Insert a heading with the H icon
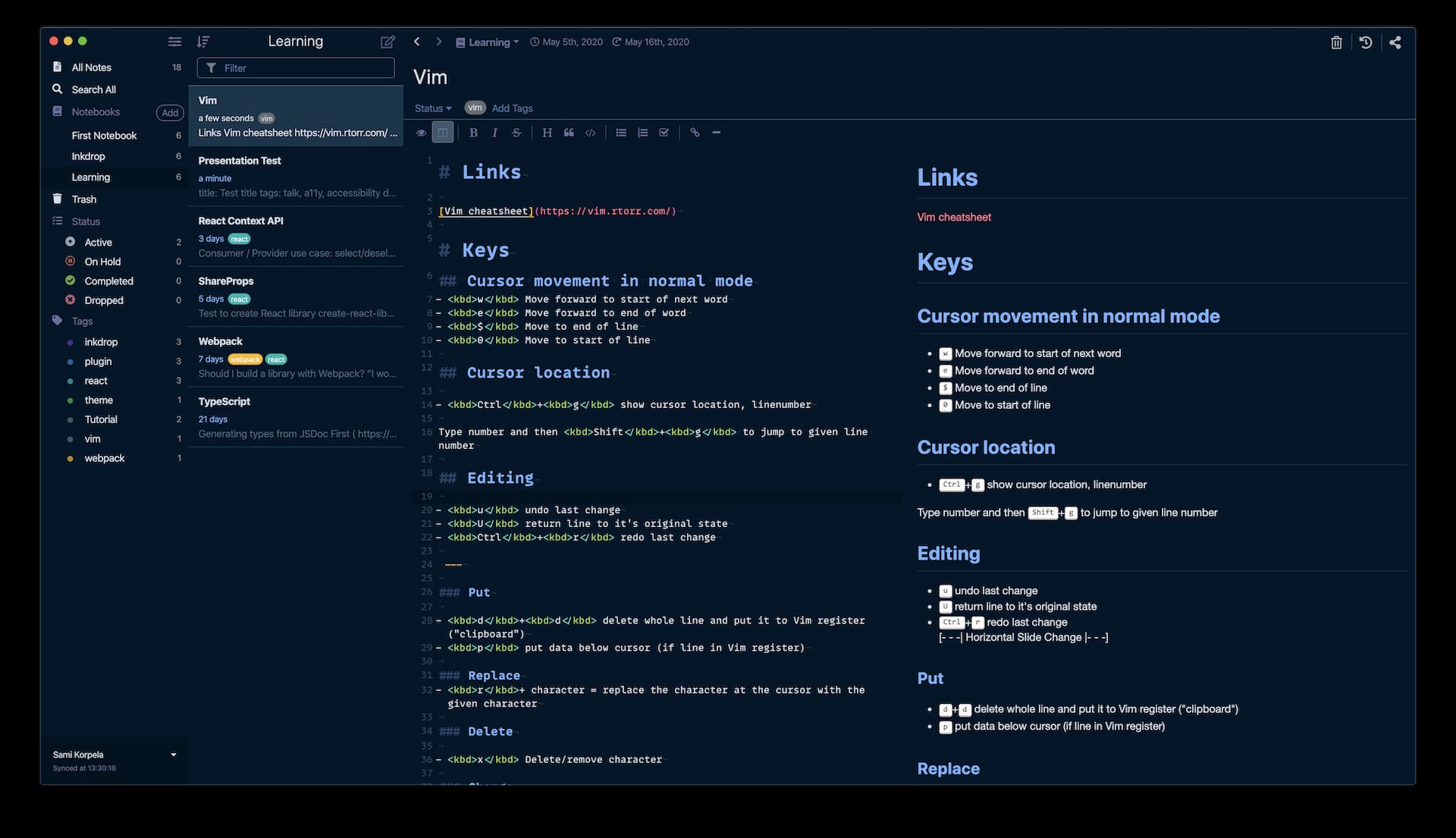 (547, 133)
